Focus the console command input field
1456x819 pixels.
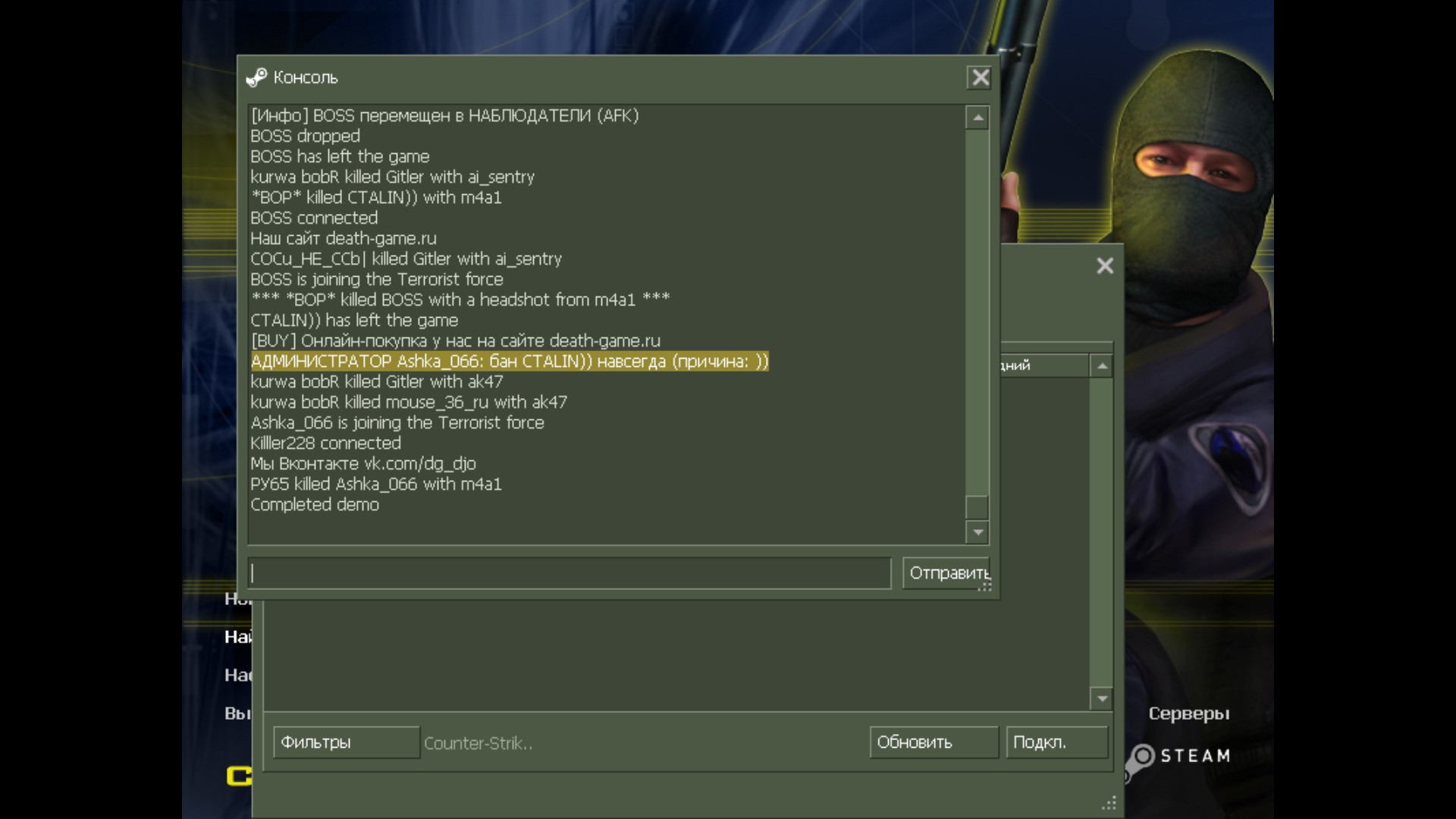(569, 573)
